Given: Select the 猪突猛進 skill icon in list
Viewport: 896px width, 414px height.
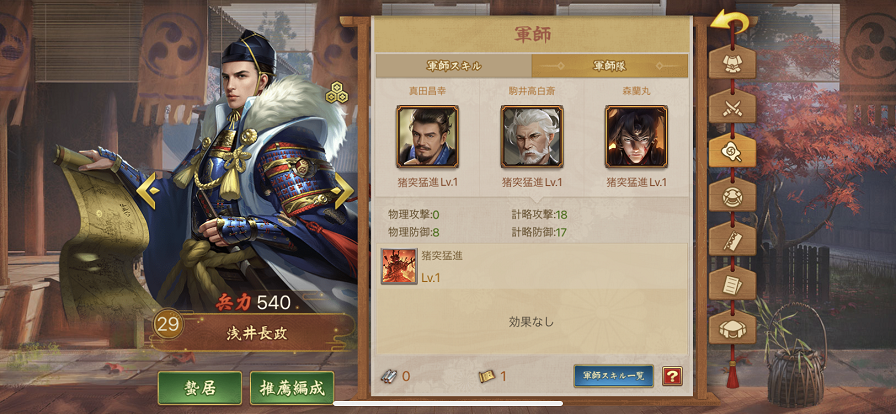Looking at the screenshot, I should pyautogui.click(x=399, y=266).
